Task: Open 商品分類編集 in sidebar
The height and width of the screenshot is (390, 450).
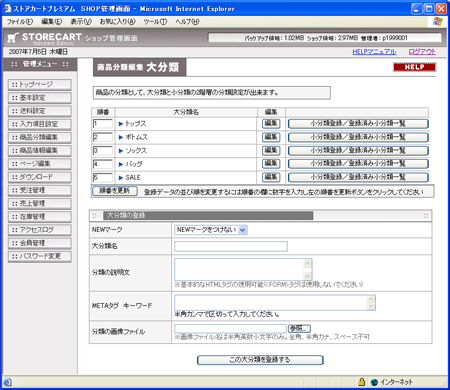Action: 40,137
